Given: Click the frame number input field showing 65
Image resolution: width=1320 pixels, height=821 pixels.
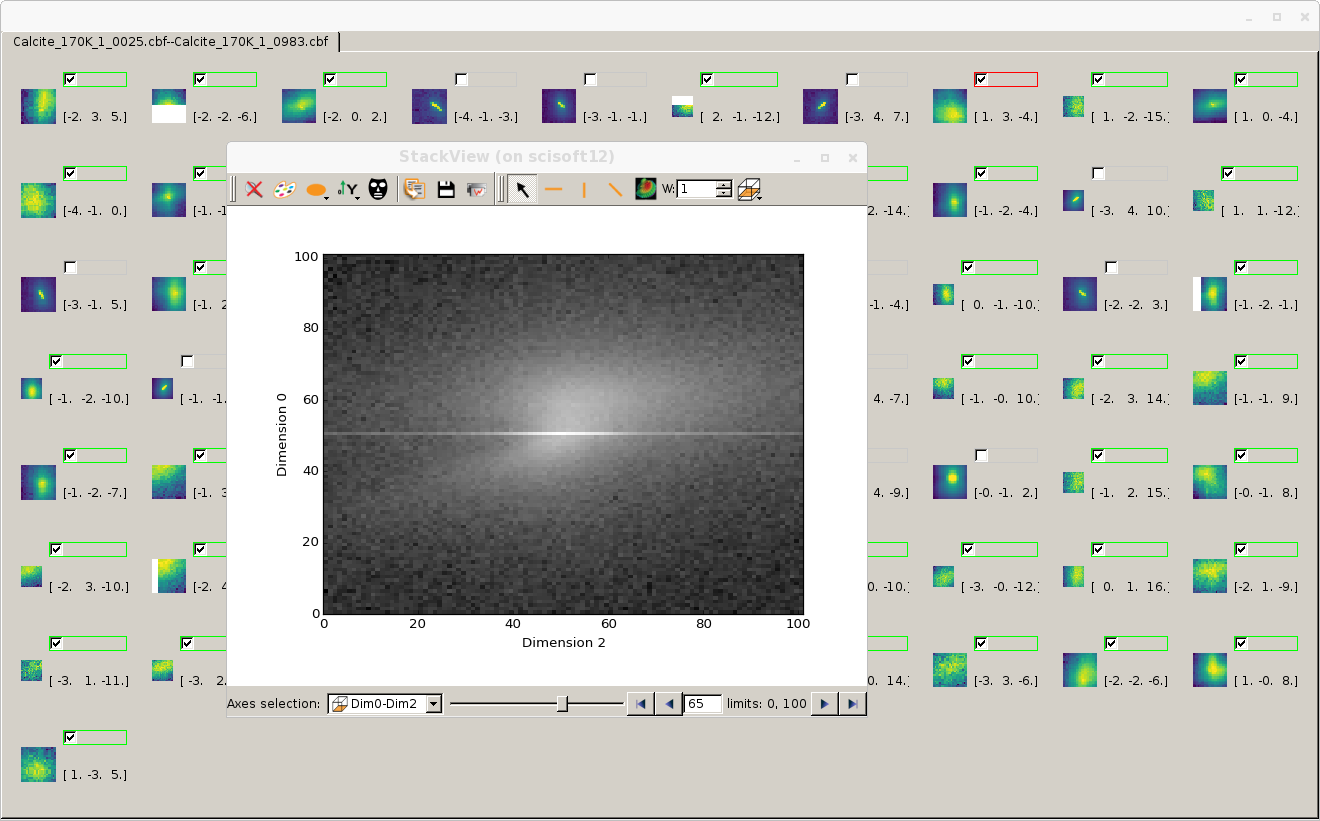Looking at the screenshot, I should (x=702, y=704).
